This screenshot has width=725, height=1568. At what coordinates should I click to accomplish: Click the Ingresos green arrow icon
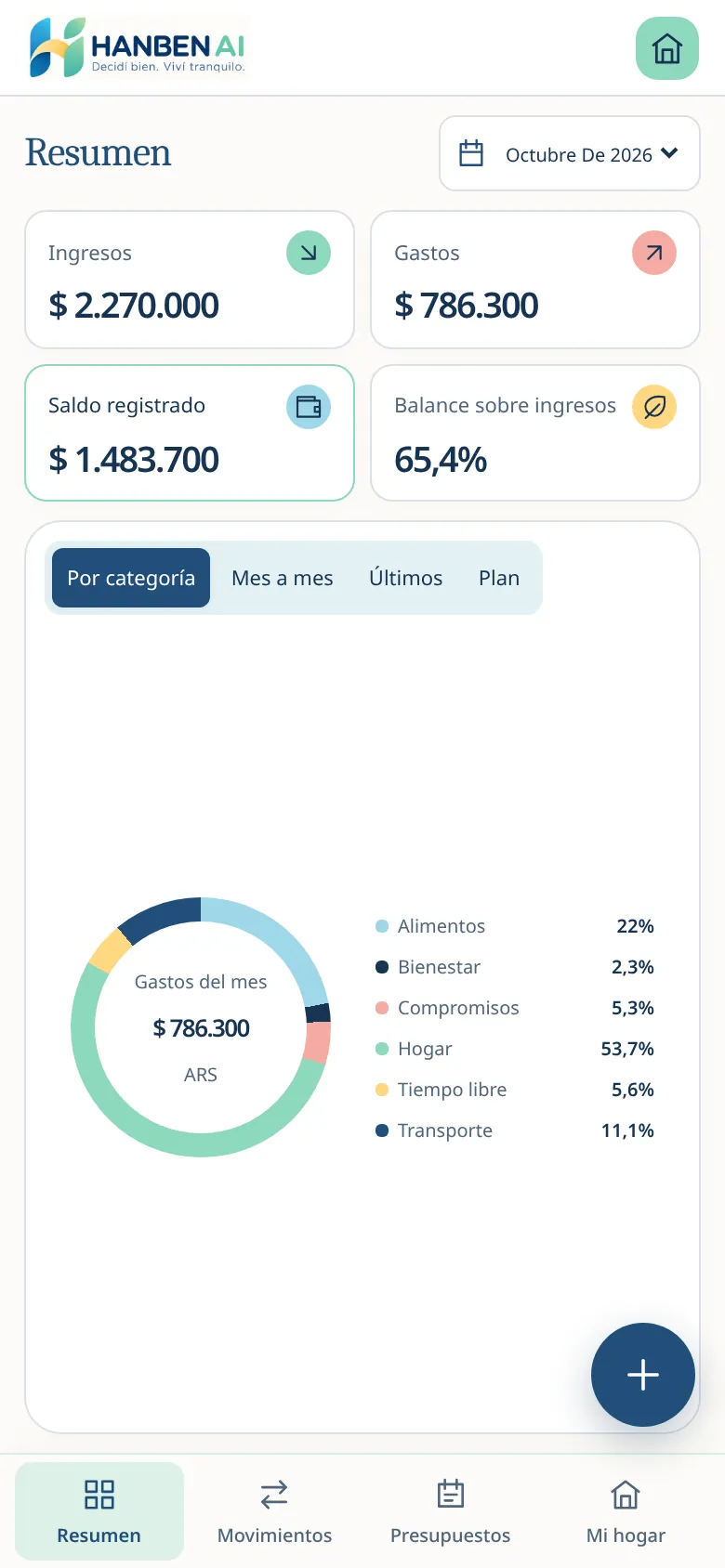point(309,253)
